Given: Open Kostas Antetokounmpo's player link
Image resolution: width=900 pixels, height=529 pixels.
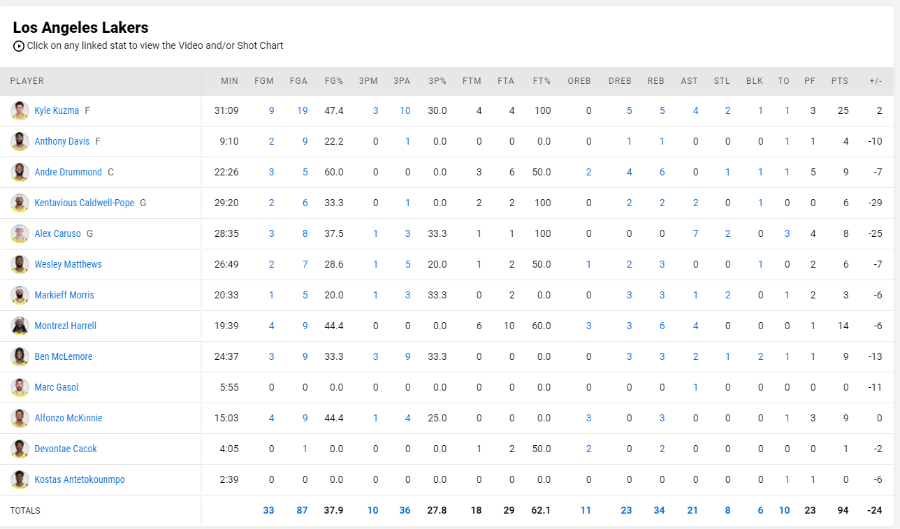Looking at the screenshot, I should [x=79, y=479].
